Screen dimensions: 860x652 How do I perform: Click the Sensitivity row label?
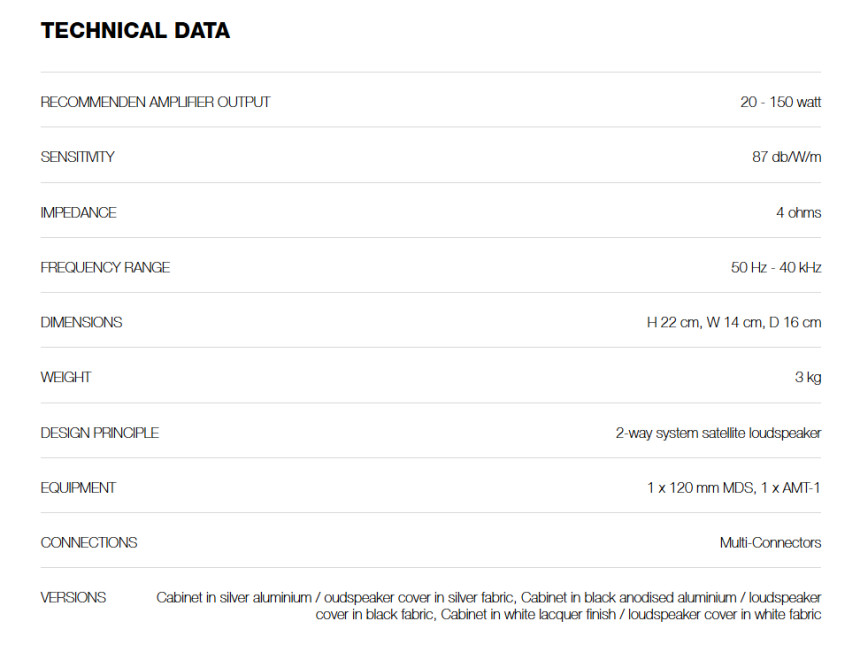[x=77, y=157]
